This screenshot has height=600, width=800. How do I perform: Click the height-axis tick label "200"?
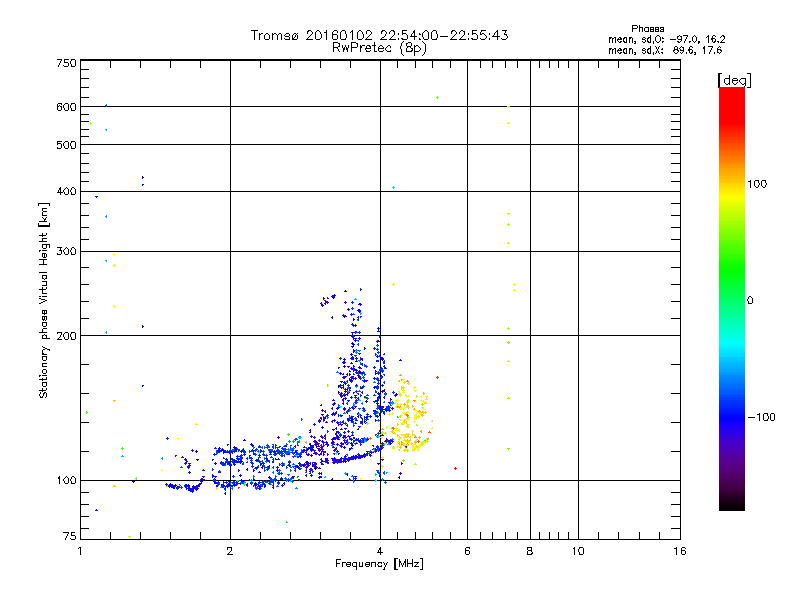66,336
